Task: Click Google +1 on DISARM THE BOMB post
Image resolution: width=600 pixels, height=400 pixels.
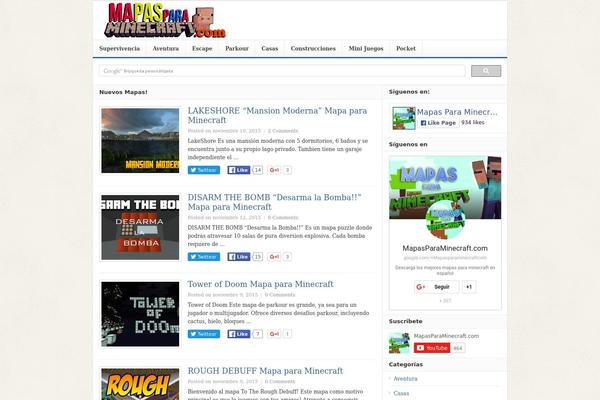Action: (274, 257)
